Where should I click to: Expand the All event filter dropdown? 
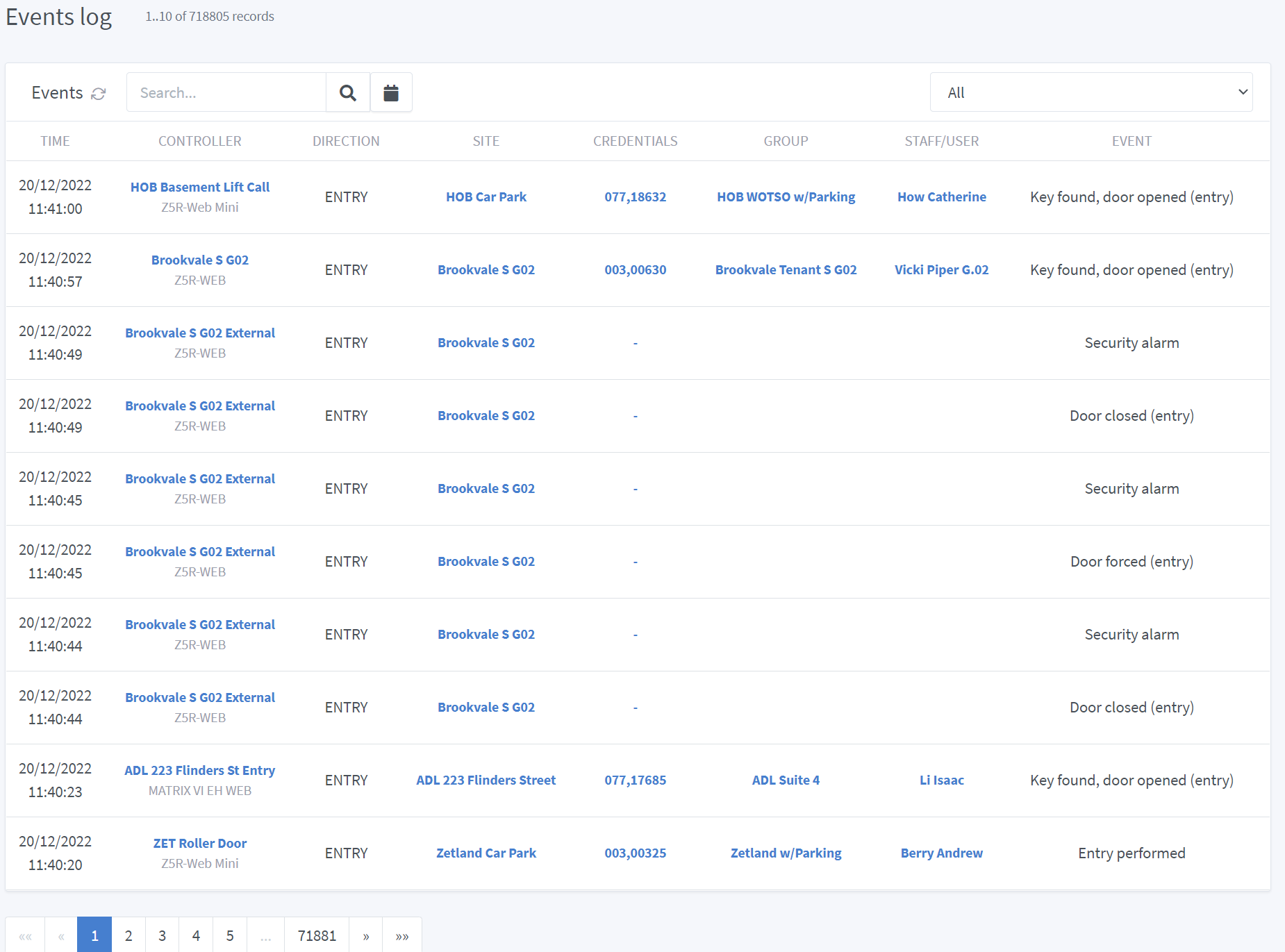[x=1091, y=92]
